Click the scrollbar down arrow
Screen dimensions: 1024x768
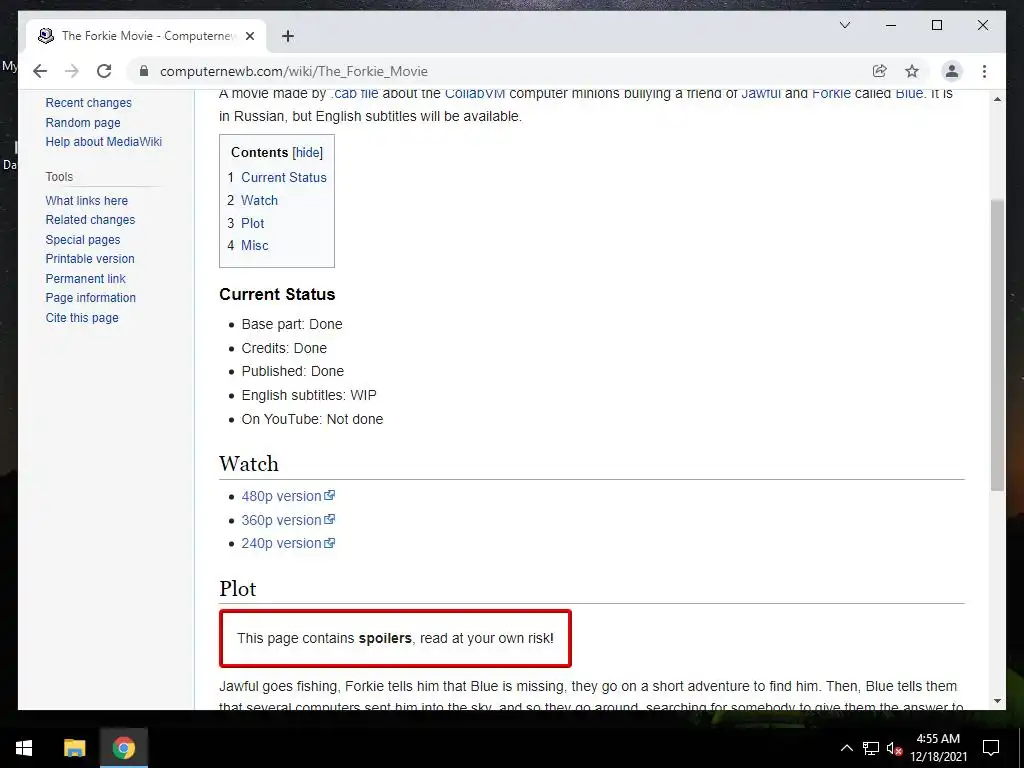pyautogui.click(x=997, y=701)
